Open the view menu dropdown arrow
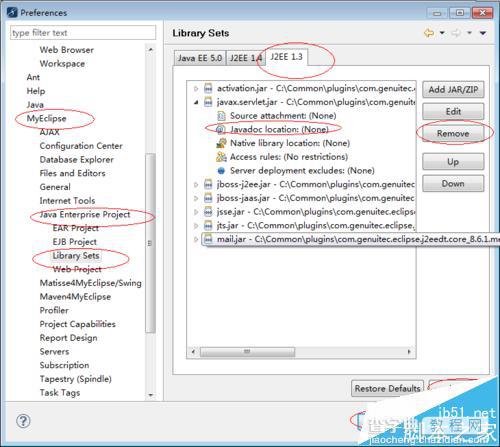Screen dimensions: 500x447 483,33
